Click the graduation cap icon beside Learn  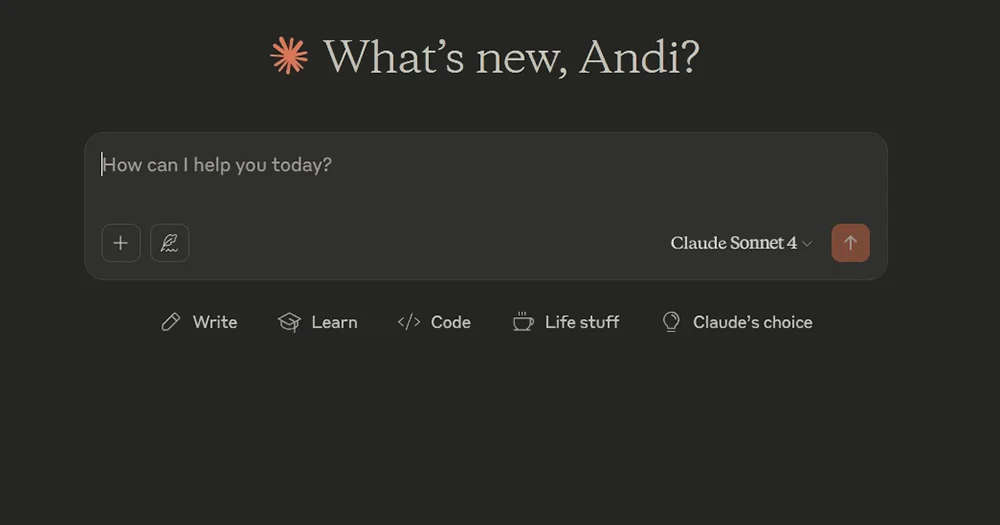click(x=289, y=322)
